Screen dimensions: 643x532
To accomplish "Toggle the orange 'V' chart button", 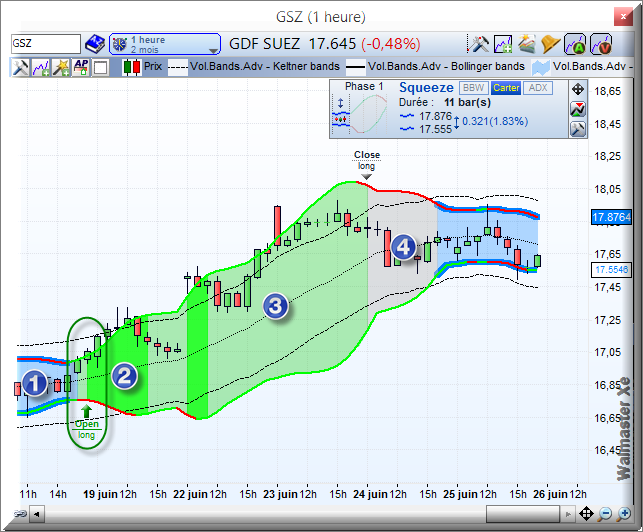I will pos(601,44).
